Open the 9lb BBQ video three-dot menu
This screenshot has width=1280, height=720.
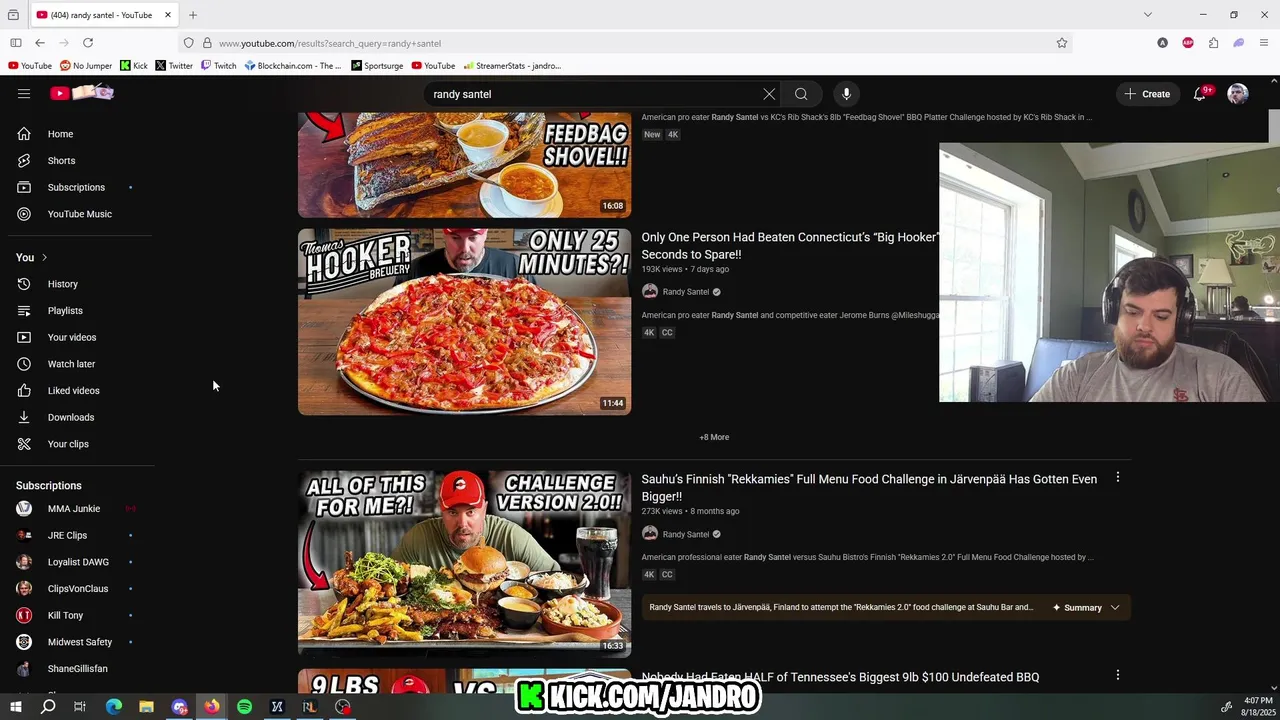(x=1118, y=676)
